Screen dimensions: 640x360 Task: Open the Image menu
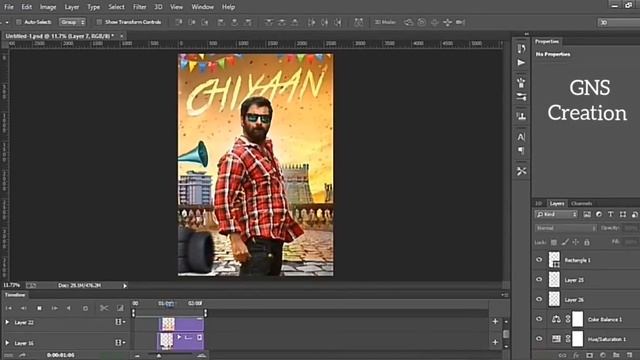coord(48,7)
